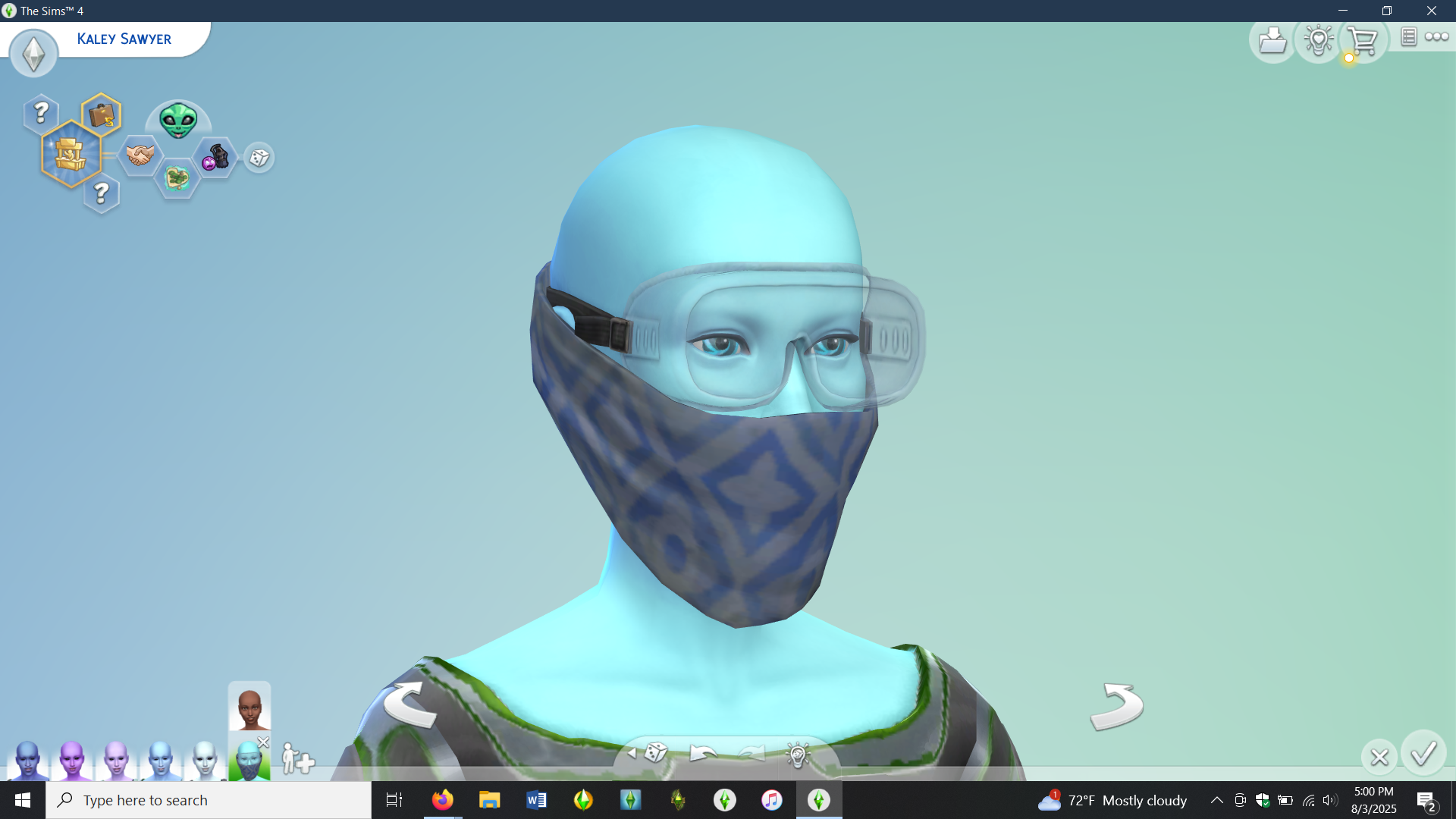Select the bright purple alien household member
The image size is (1456, 819).
pos(72,760)
